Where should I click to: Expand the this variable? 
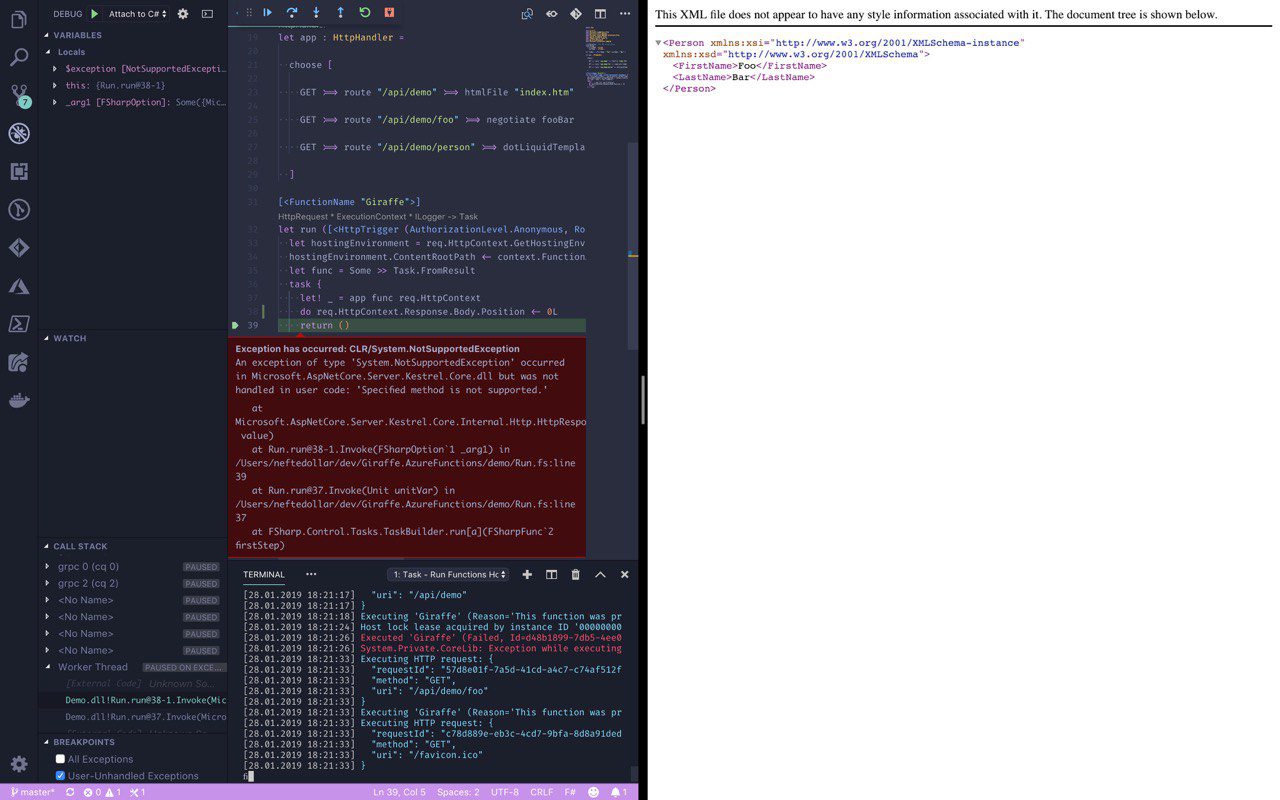pyautogui.click(x=55, y=86)
